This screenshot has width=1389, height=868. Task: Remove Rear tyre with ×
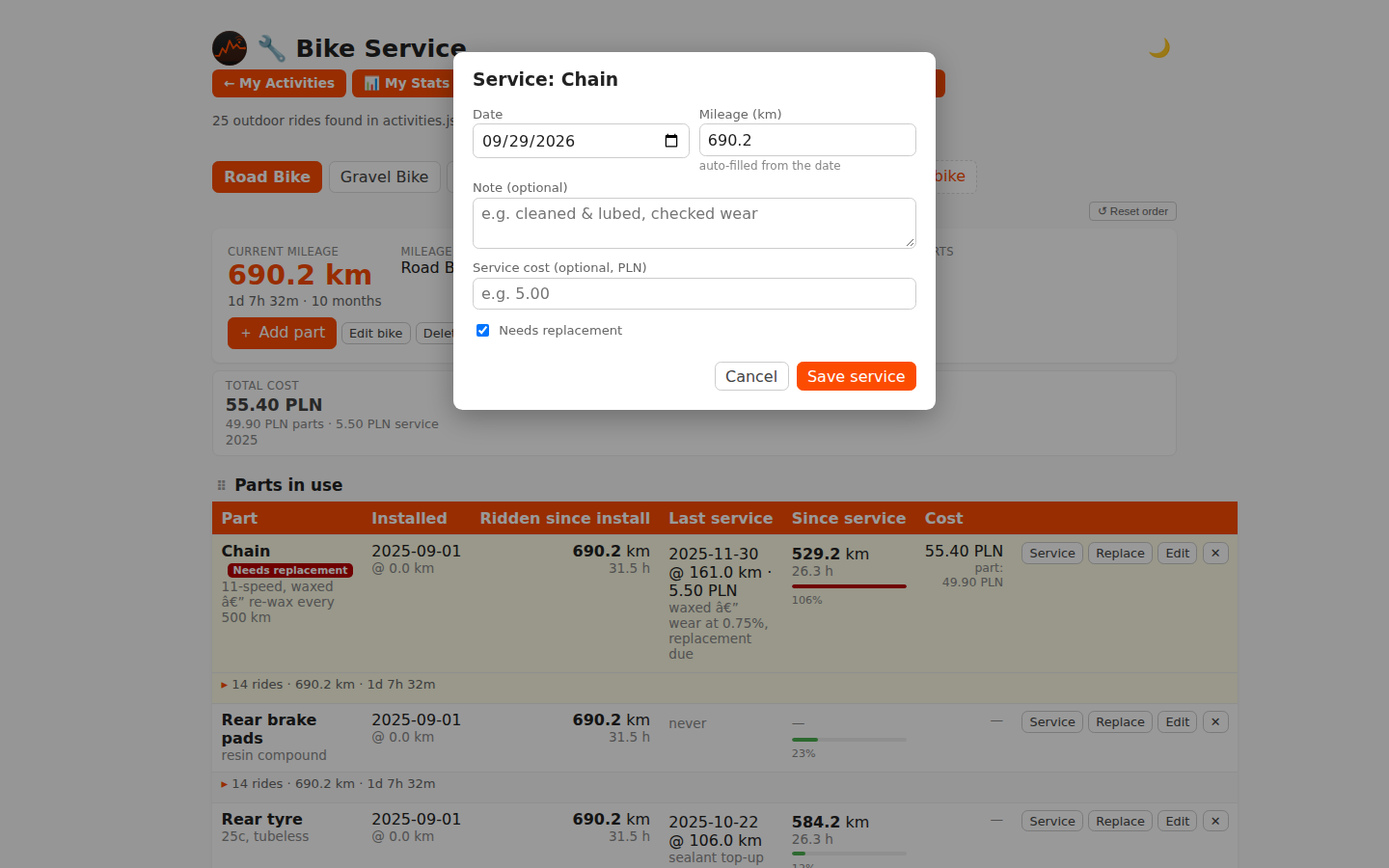coord(1215,822)
